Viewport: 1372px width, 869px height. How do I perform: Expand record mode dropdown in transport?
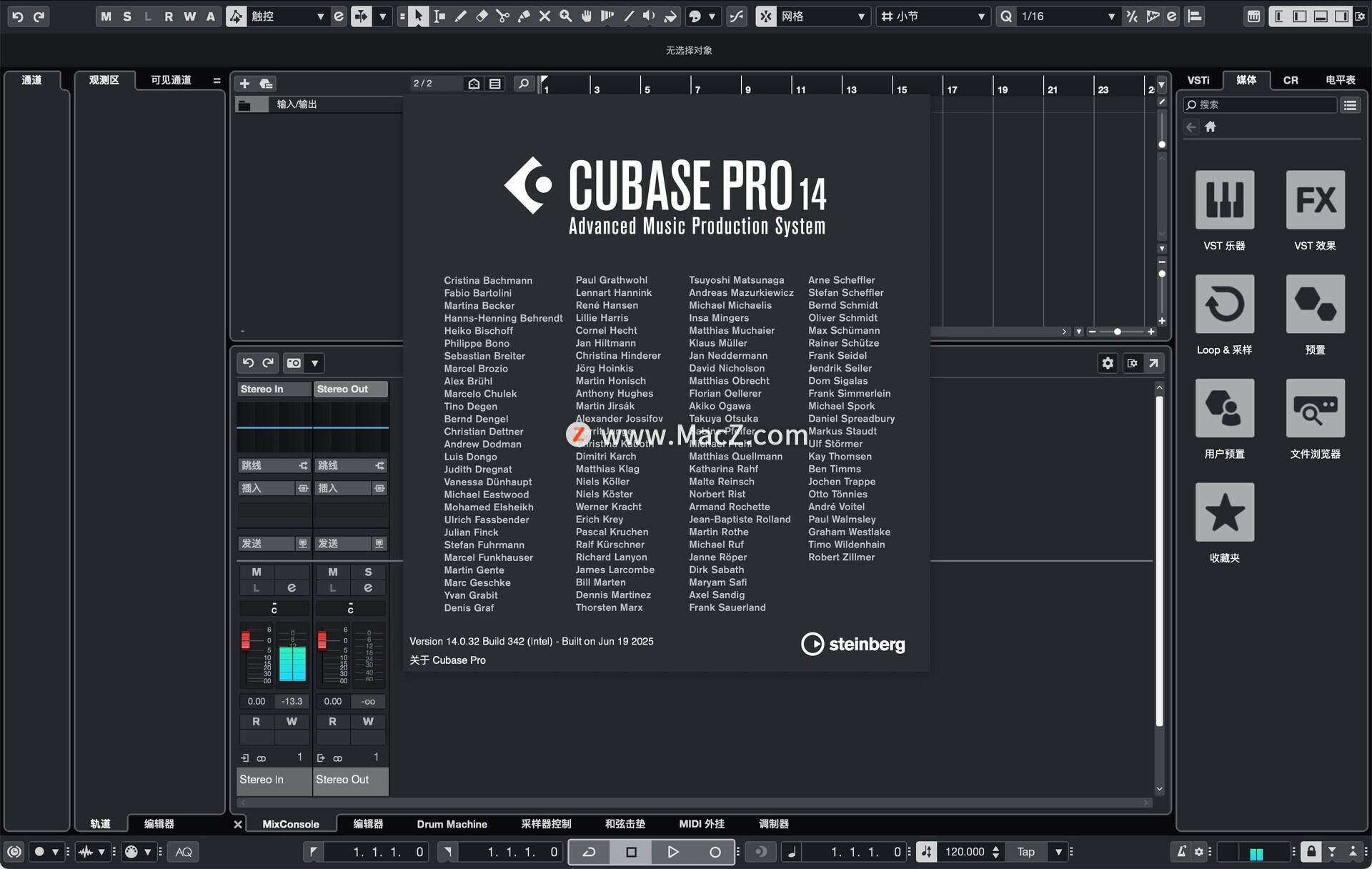(55, 851)
